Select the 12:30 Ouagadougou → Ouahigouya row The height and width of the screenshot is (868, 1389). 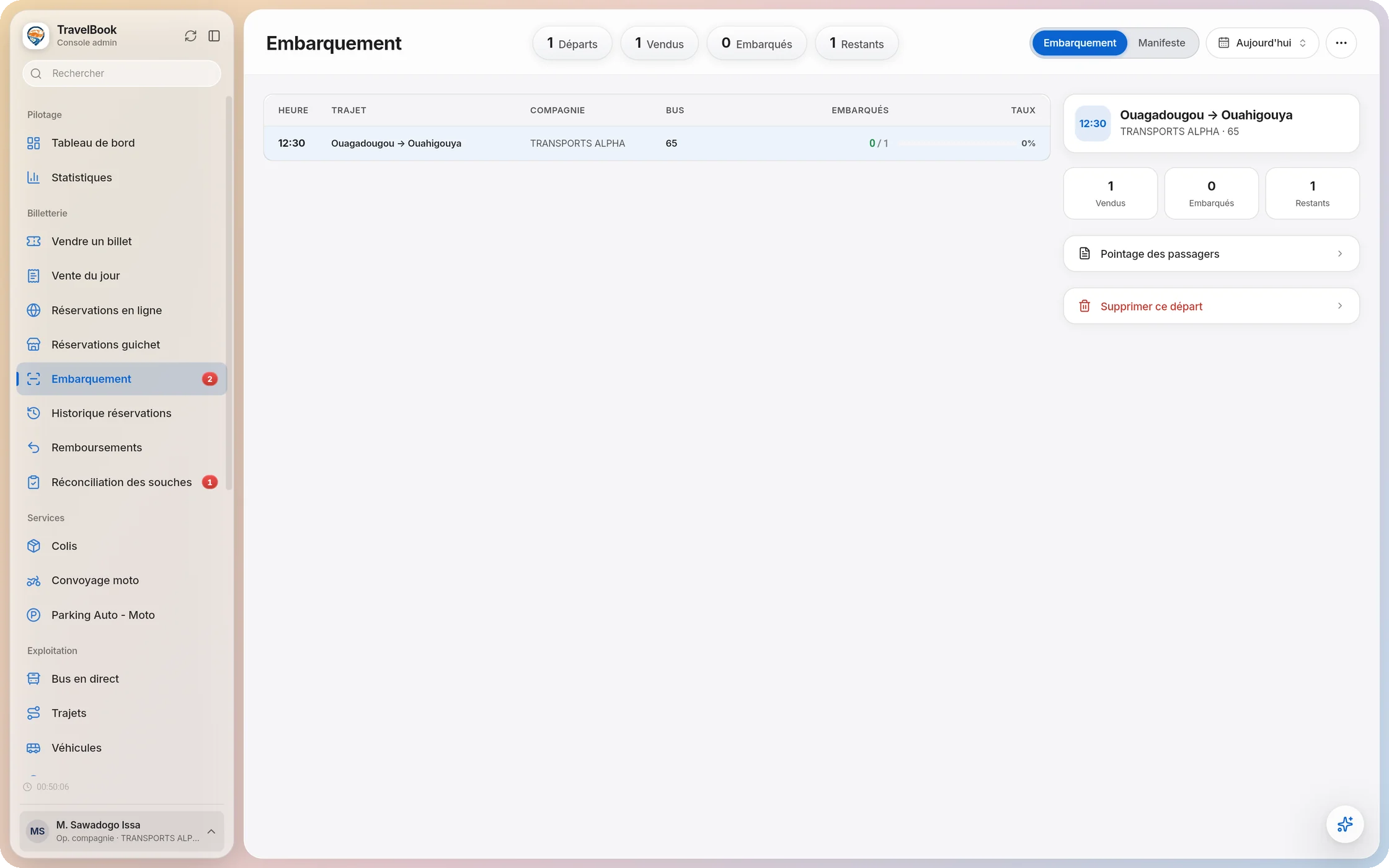tap(657, 143)
